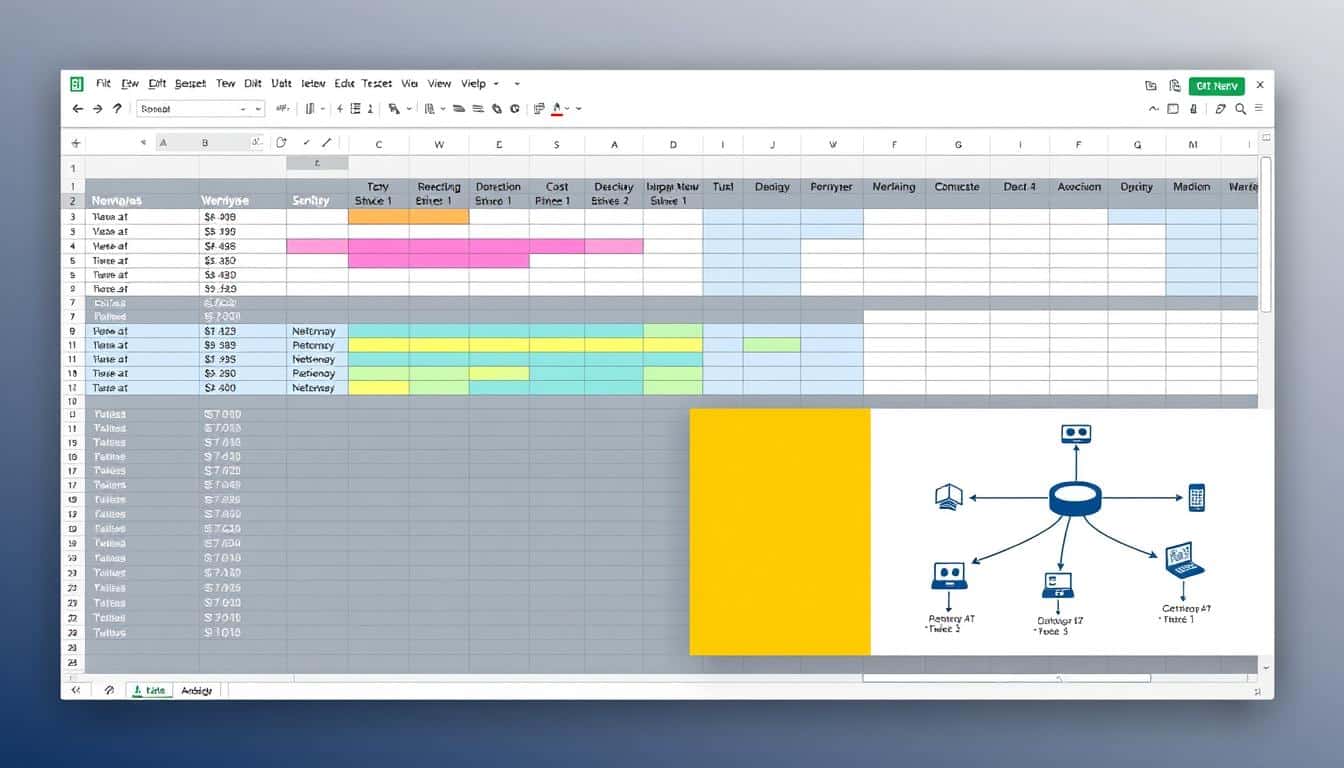The width and height of the screenshot is (1344, 768).
Task: Select column header D
Action: (673, 144)
